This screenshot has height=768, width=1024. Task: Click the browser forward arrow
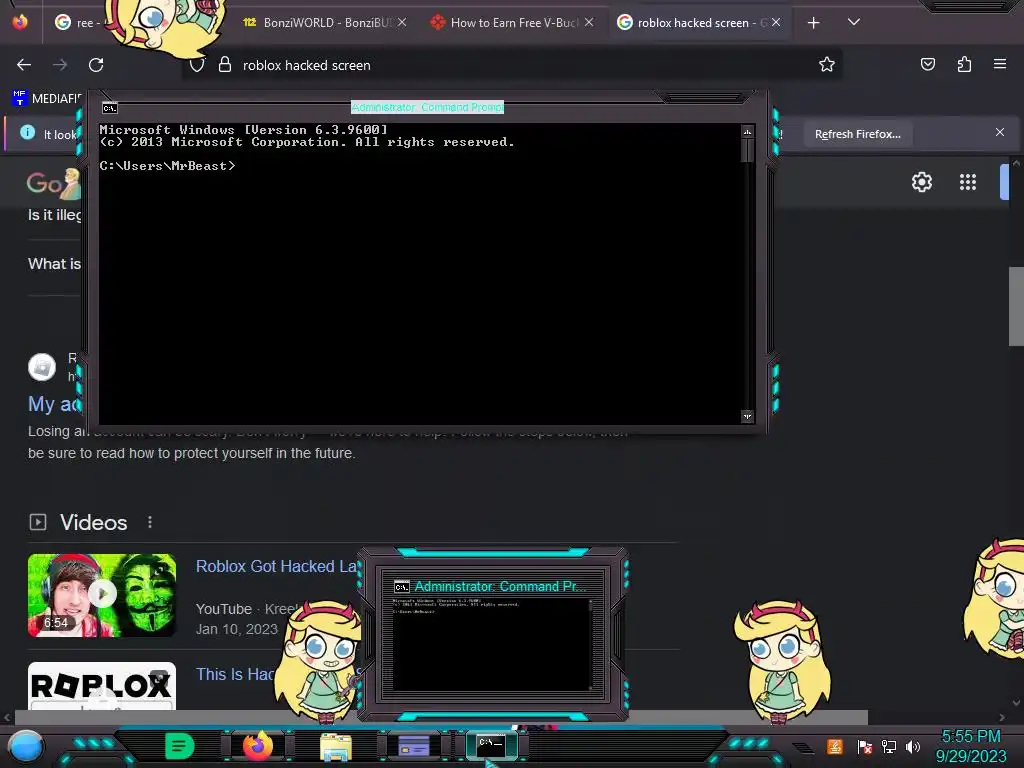60,65
